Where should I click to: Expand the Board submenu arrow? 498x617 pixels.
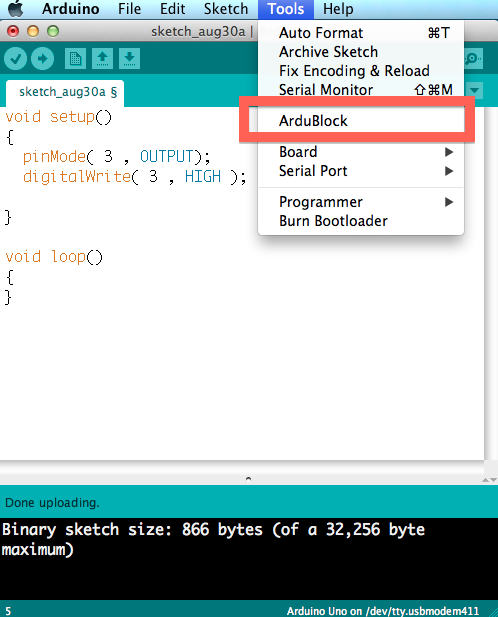(449, 152)
